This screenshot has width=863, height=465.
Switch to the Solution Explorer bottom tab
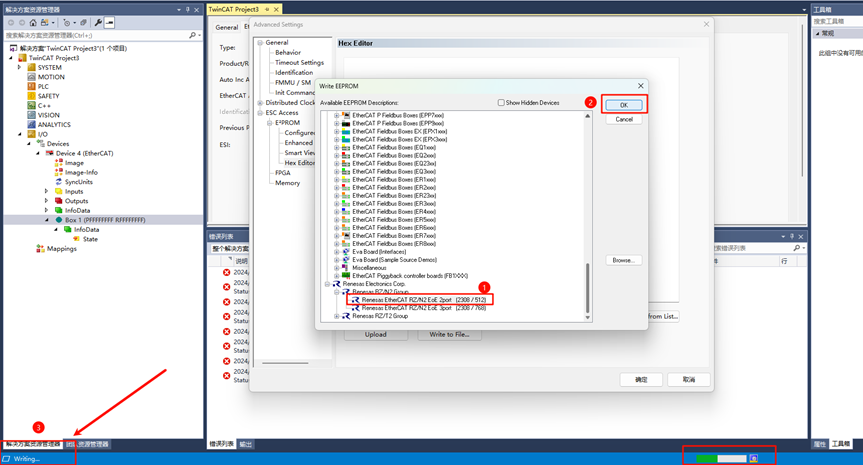pyautogui.click(x=32, y=444)
